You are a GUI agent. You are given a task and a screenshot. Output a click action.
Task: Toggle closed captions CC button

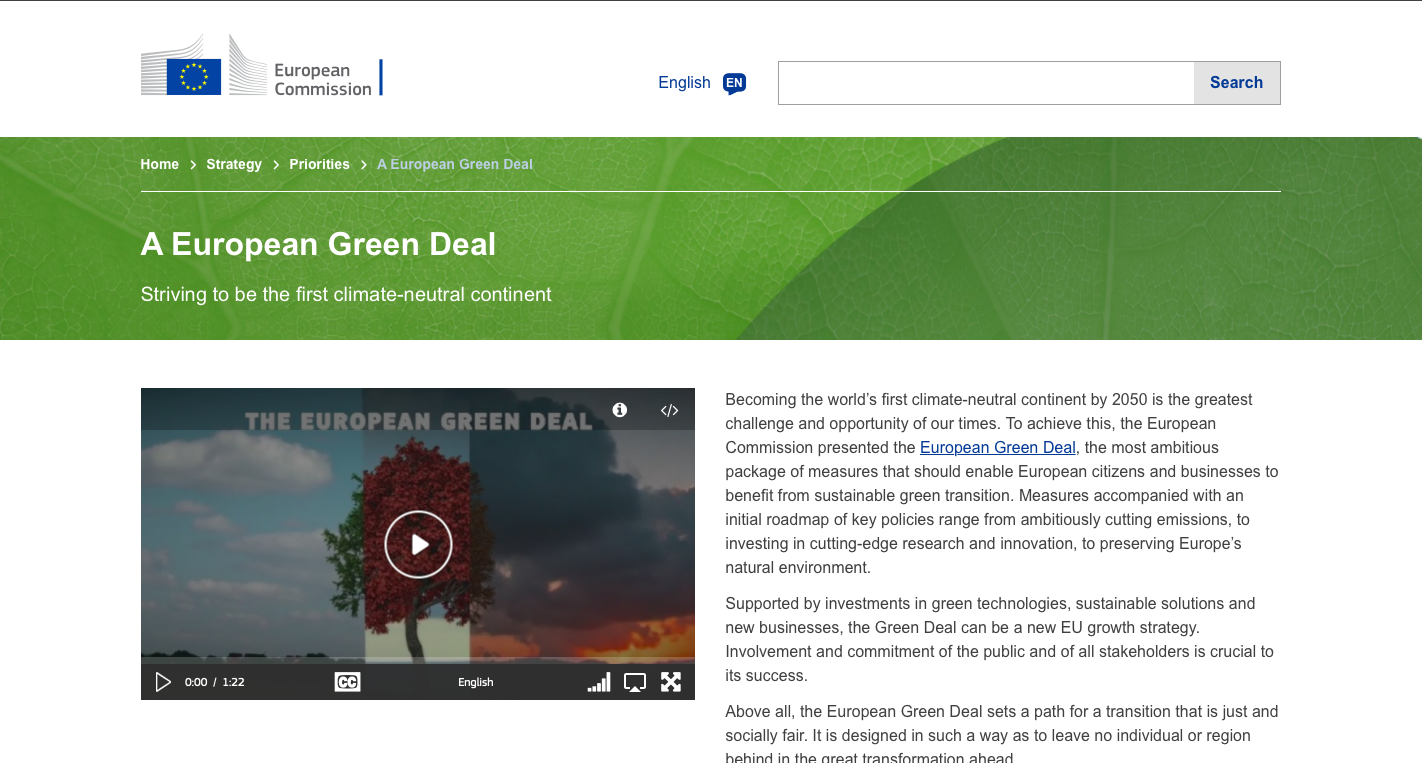(x=347, y=682)
